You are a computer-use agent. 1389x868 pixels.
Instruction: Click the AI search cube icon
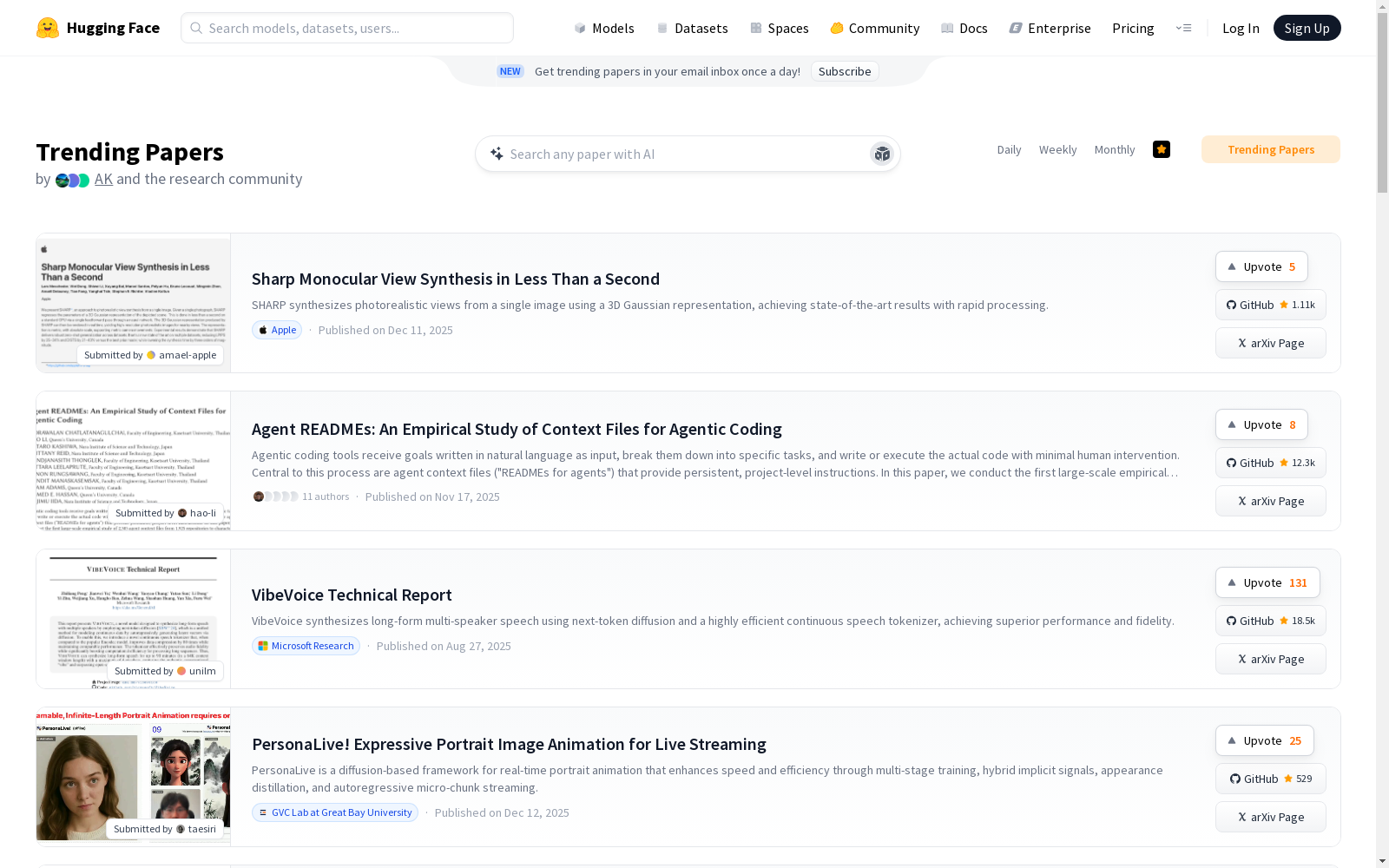[x=881, y=154]
